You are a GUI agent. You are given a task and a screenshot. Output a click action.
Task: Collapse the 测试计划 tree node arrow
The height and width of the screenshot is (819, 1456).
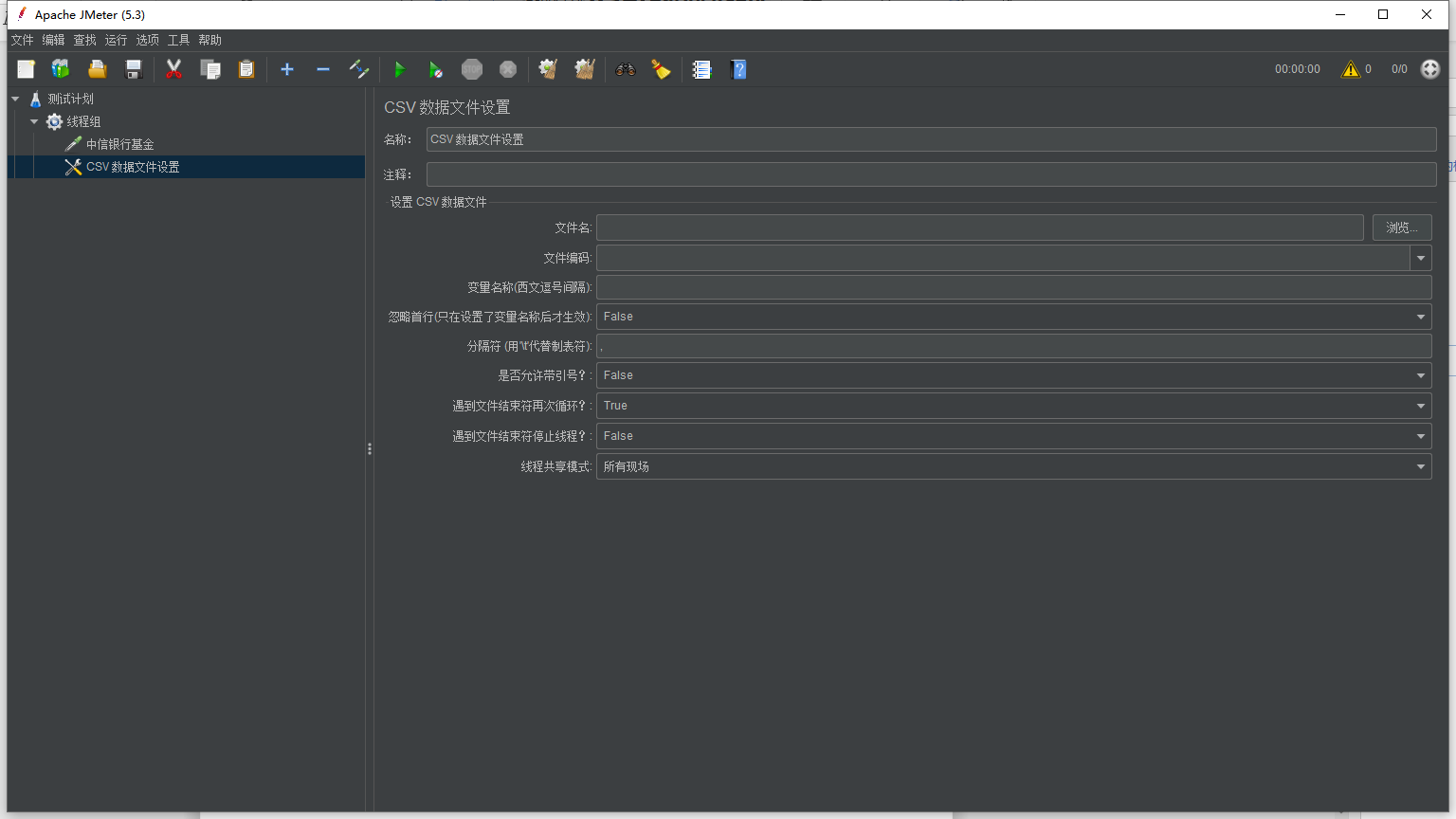pos(15,99)
